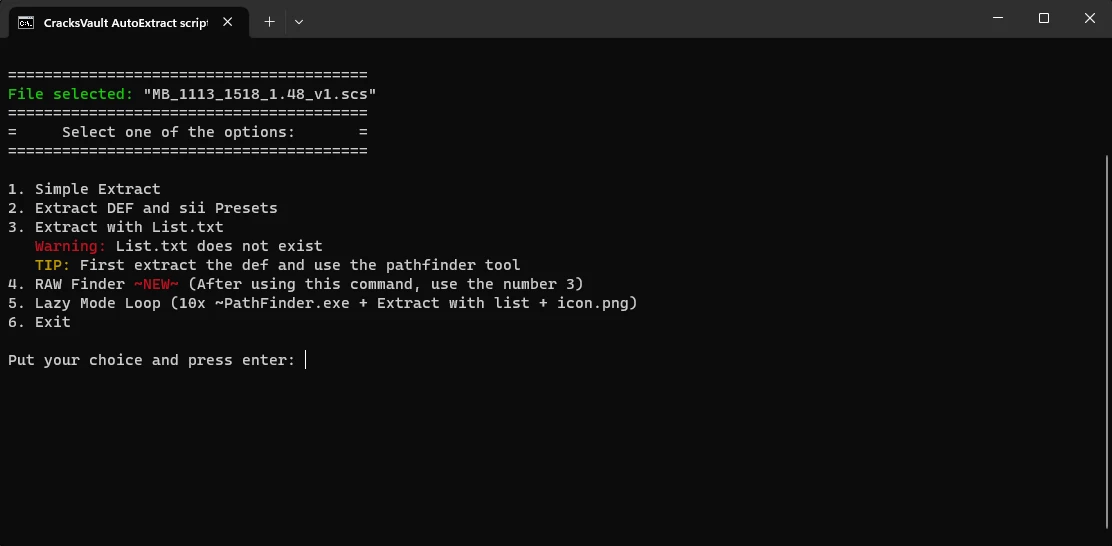
Task: Focus the prompt after "press enter:"
Action: (306, 360)
